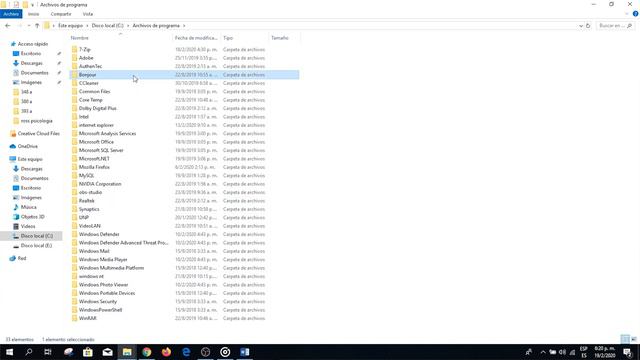Select the Core Temp folder
This screenshot has height=360, width=640.
[x=91, y=100]
